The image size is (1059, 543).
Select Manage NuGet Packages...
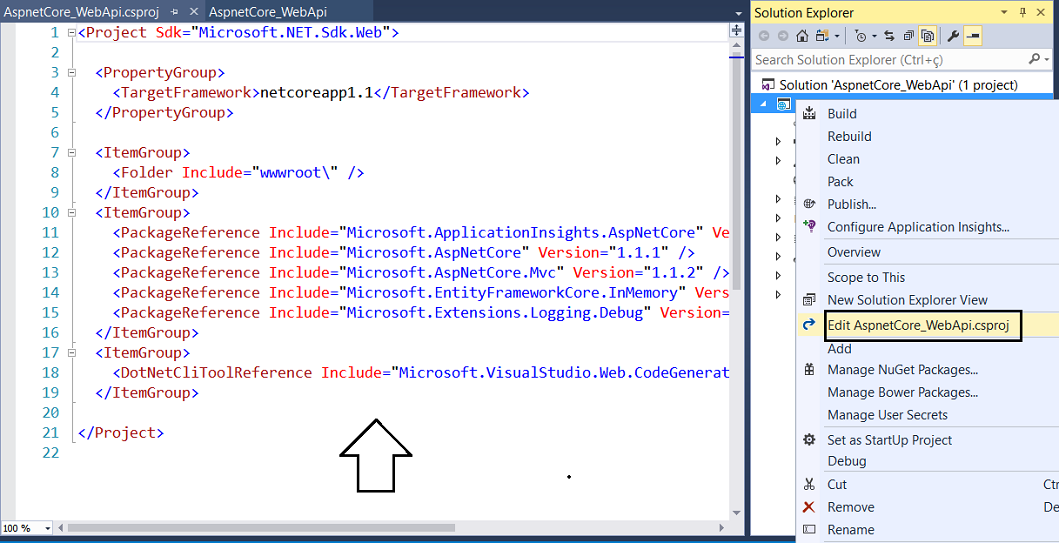coord(903,369)
